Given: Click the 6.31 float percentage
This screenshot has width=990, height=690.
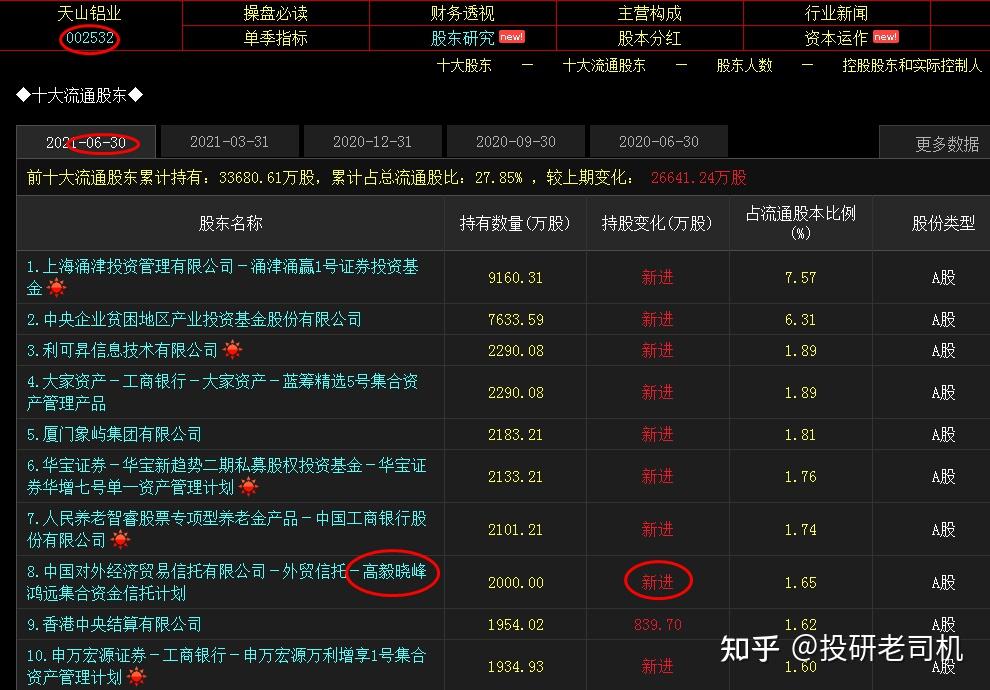Looking at the screenshot, I should [x=801, y=319].
